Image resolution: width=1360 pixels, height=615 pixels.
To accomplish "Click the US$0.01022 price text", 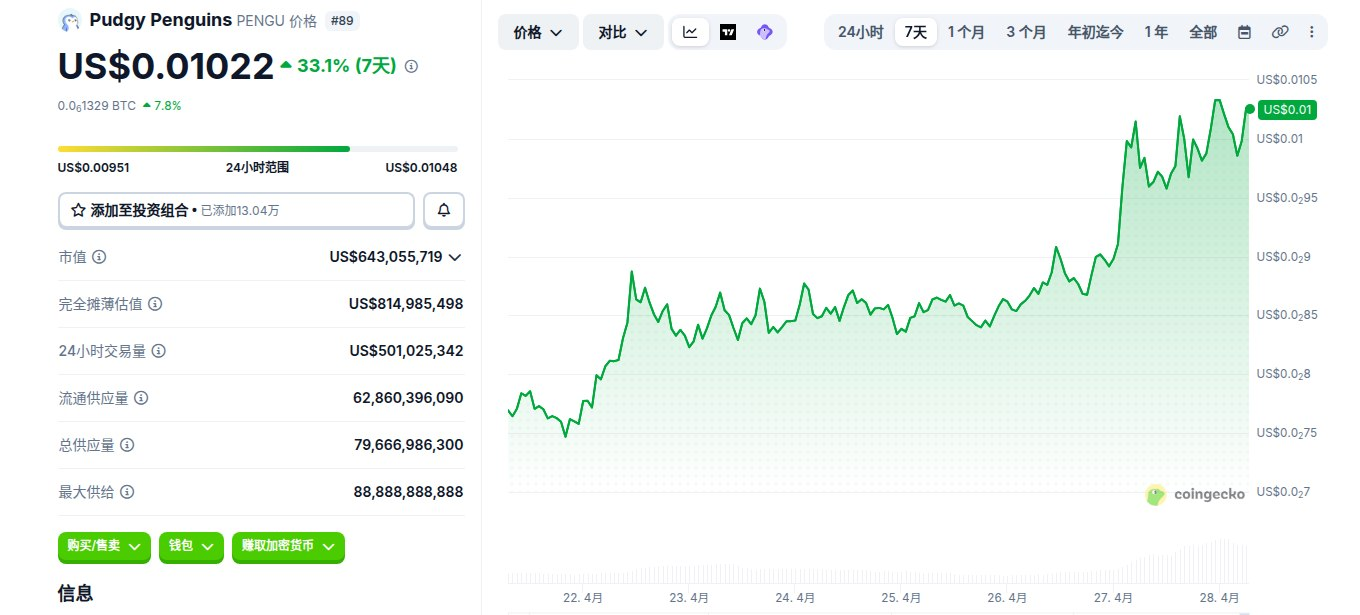I will click(166, 66).
